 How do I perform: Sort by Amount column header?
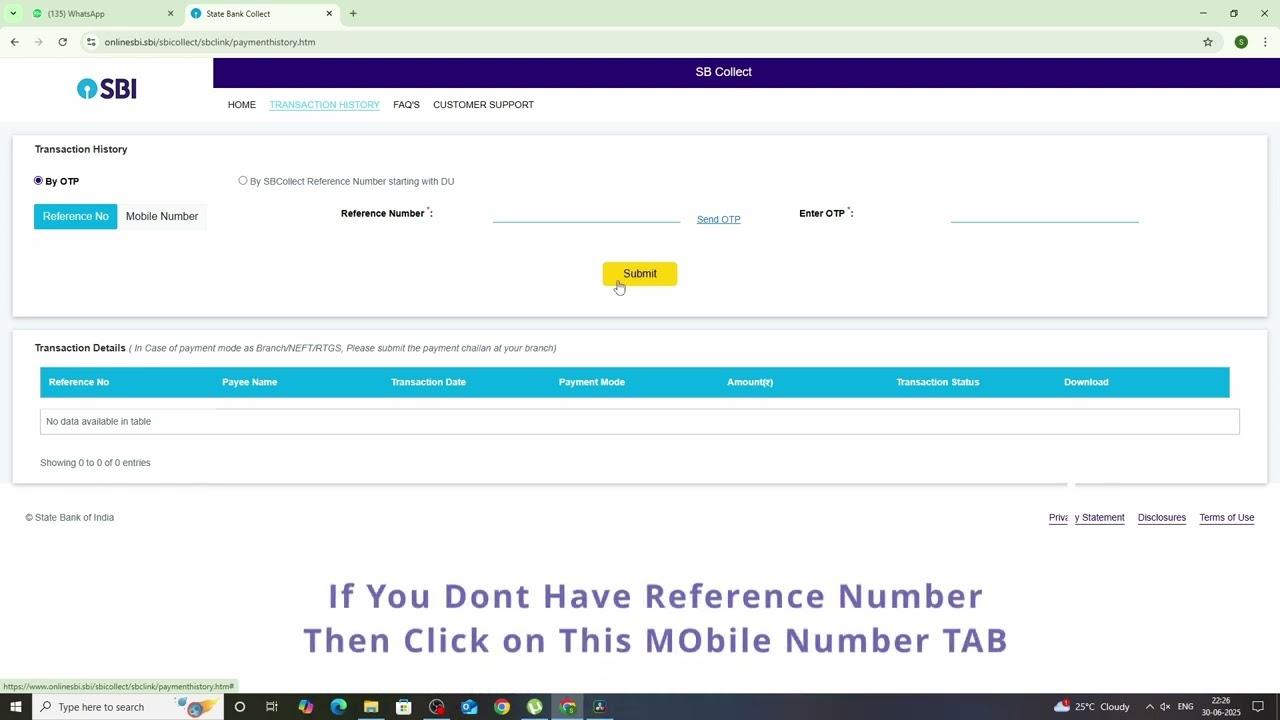click(750, 382)
